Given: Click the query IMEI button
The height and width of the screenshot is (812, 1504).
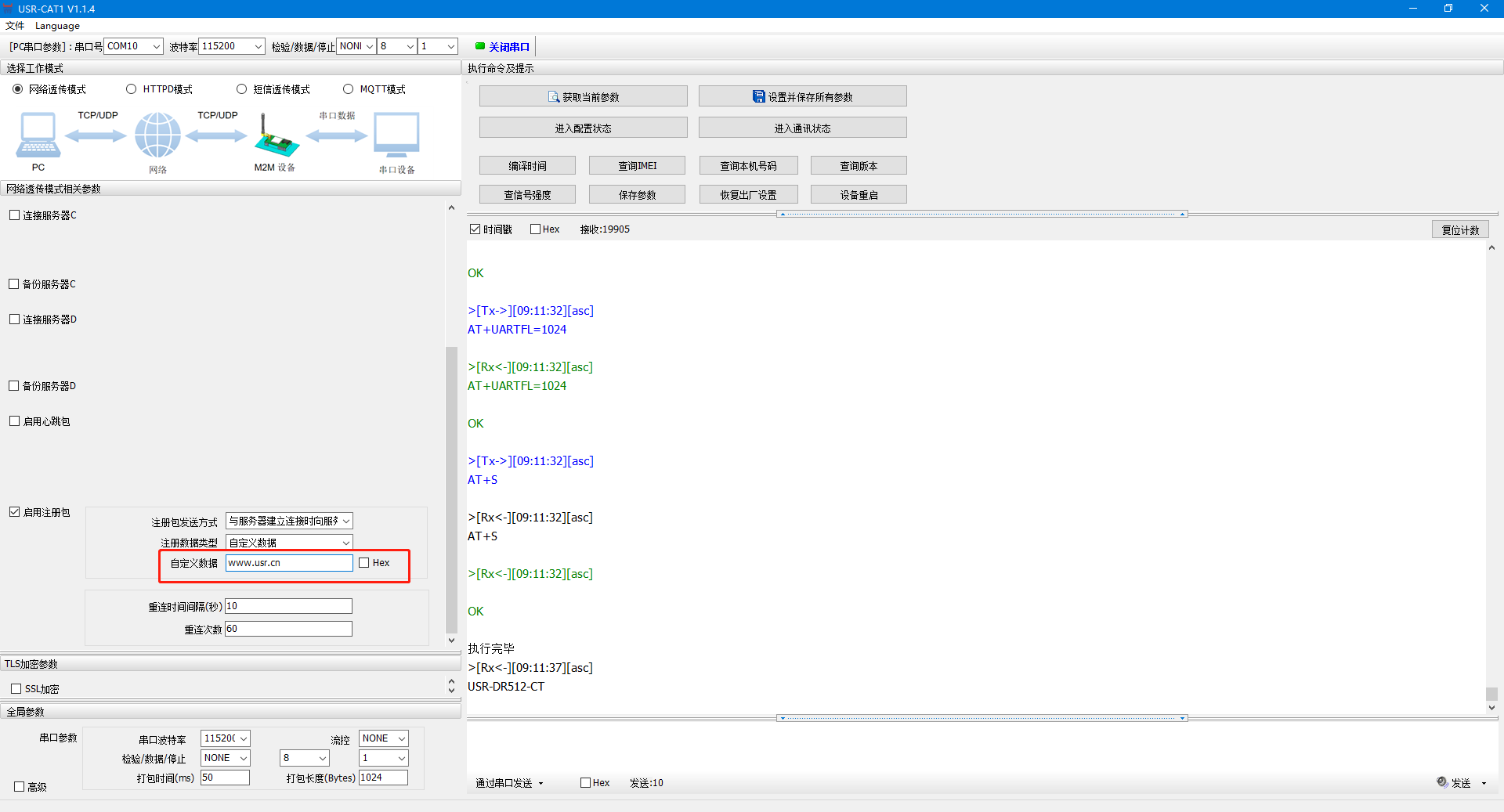Looking at the screenshot, I should (x=637, y=166).
